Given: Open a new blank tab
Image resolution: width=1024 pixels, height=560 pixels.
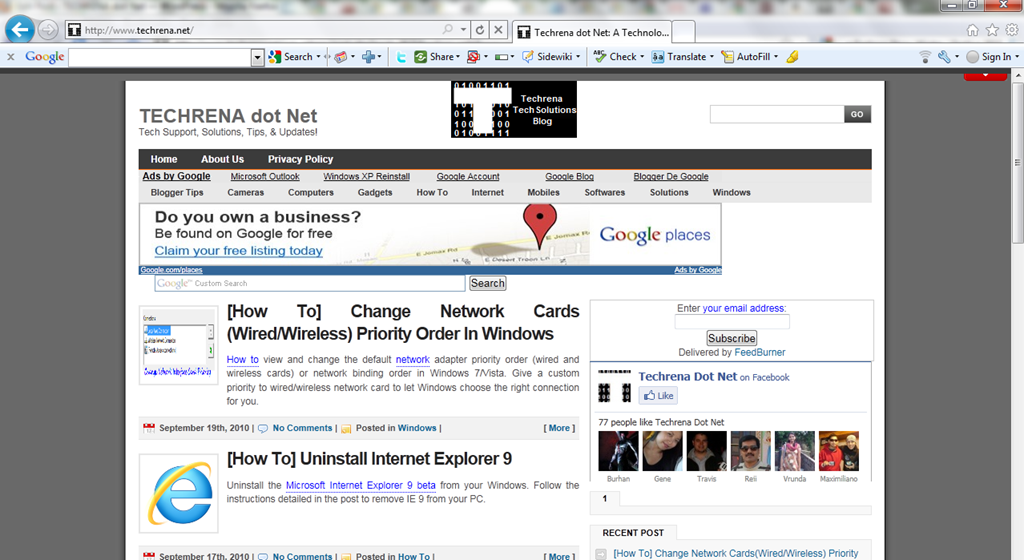Looking at the screenshot, I should [x=683, y=32].
